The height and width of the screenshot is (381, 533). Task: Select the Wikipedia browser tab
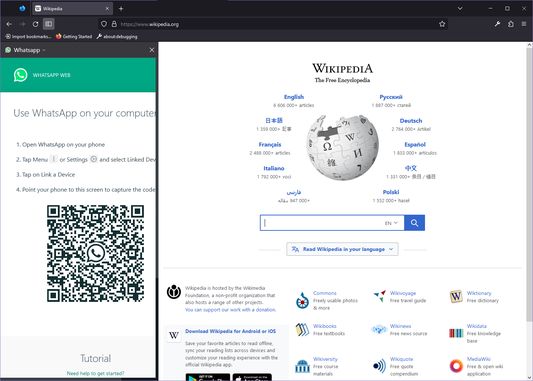click(x=72, y=9)
